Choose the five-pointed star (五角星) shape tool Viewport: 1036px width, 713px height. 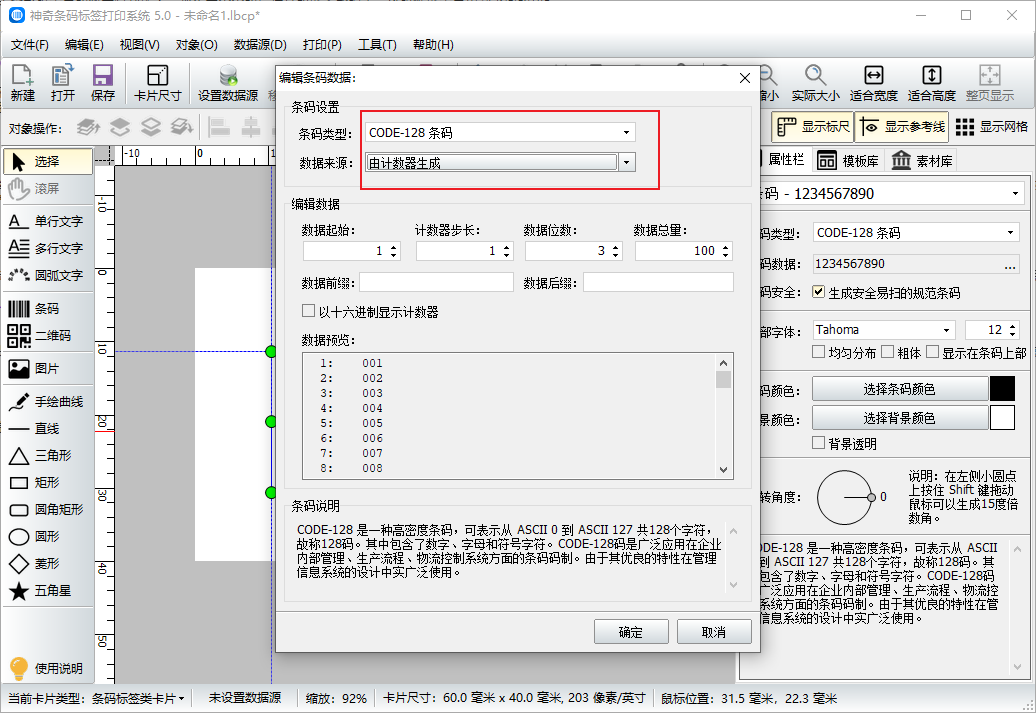pyautogui.click(x=45, y=591)
